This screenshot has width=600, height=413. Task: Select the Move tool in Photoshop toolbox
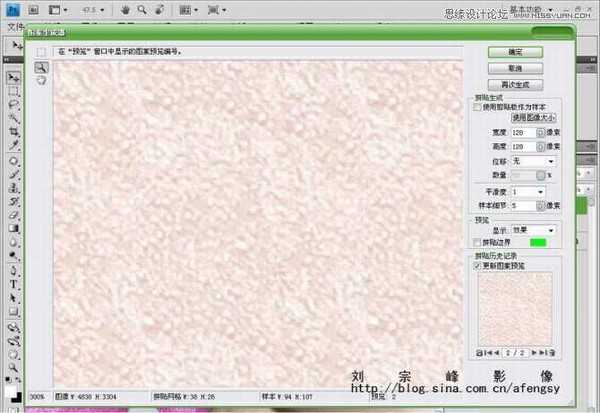tap(14, 77)
